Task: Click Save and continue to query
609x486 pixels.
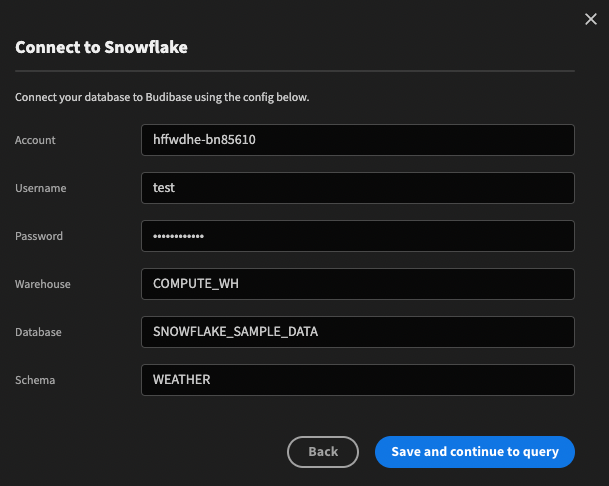Action: point(475,452)
